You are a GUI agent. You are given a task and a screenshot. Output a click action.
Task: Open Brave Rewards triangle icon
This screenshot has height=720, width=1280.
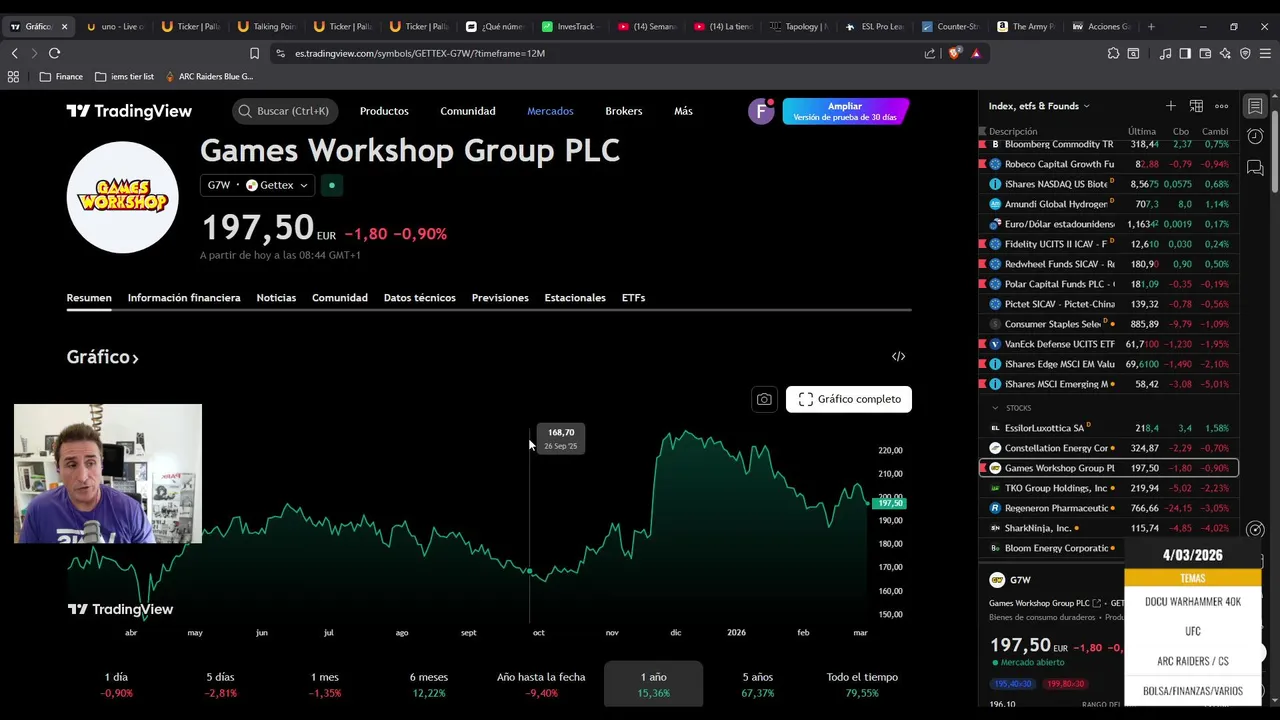[976, 53]
